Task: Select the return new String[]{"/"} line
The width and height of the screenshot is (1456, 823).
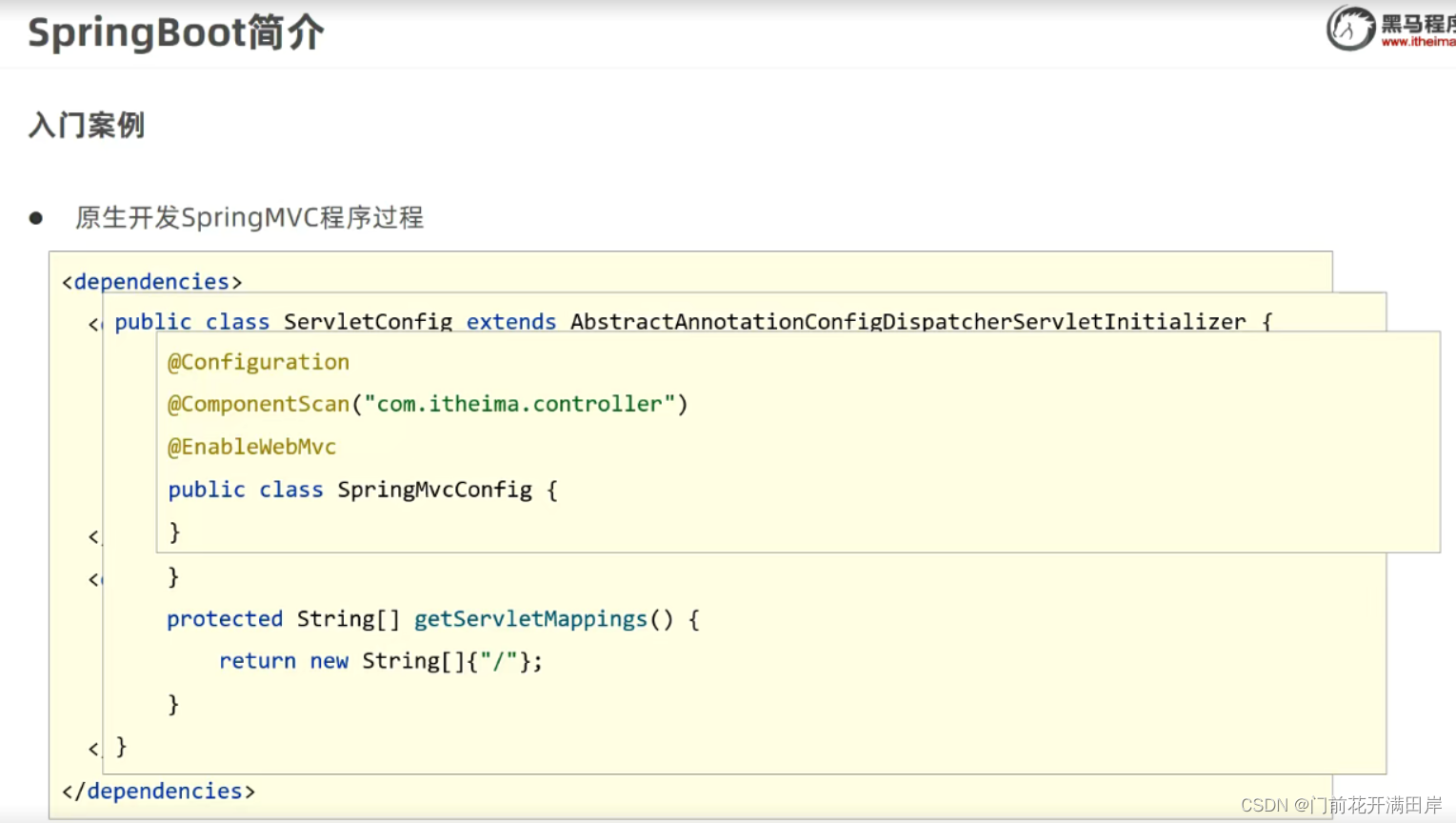Action: click(x=381, y=661)
